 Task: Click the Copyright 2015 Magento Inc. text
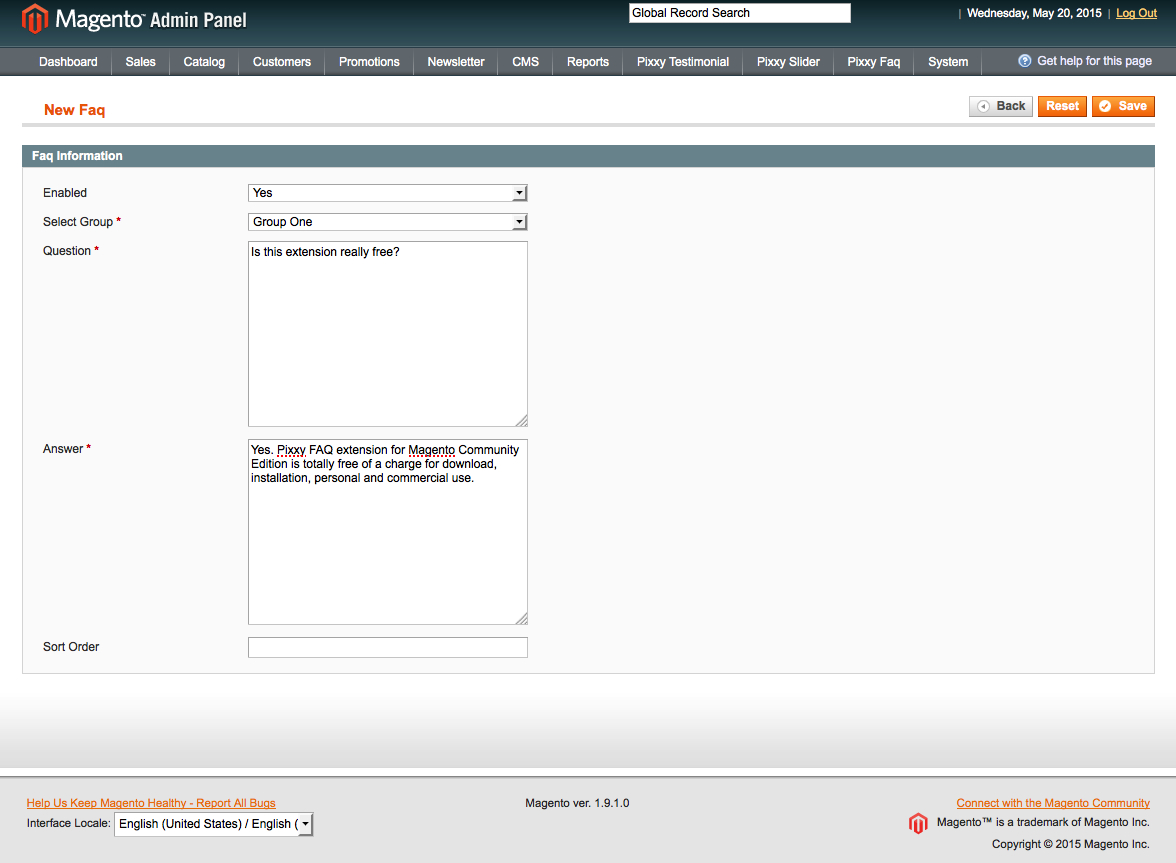tap(1070, 844)
